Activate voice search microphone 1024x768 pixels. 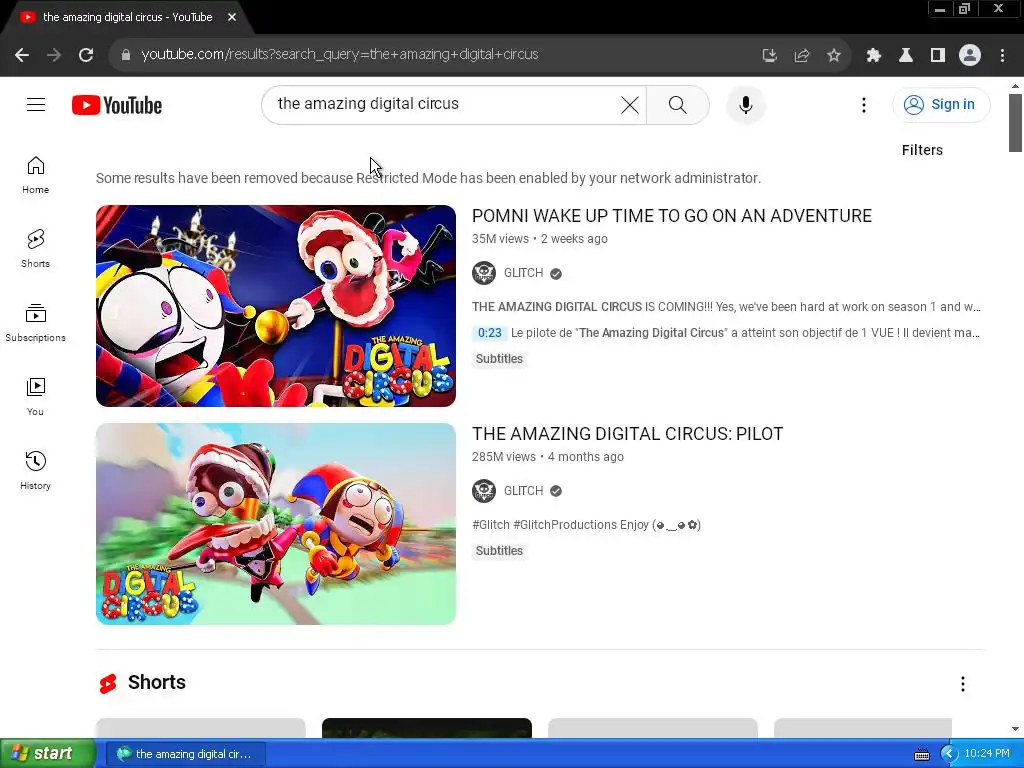[x=745, y=104]
